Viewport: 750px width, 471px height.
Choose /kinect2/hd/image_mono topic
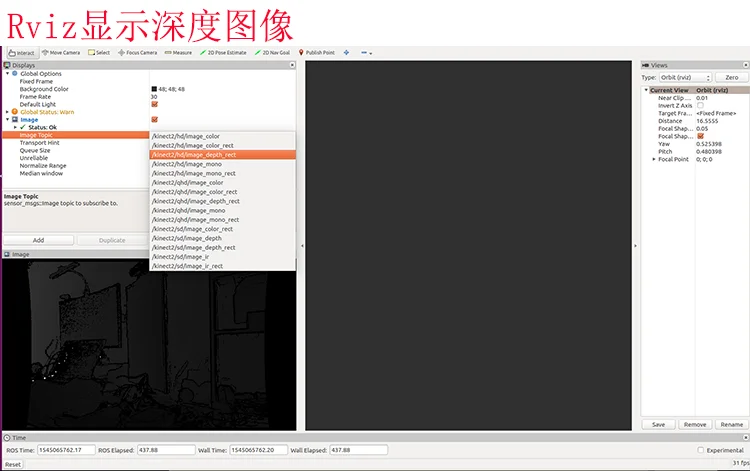(x=222, y=164)
